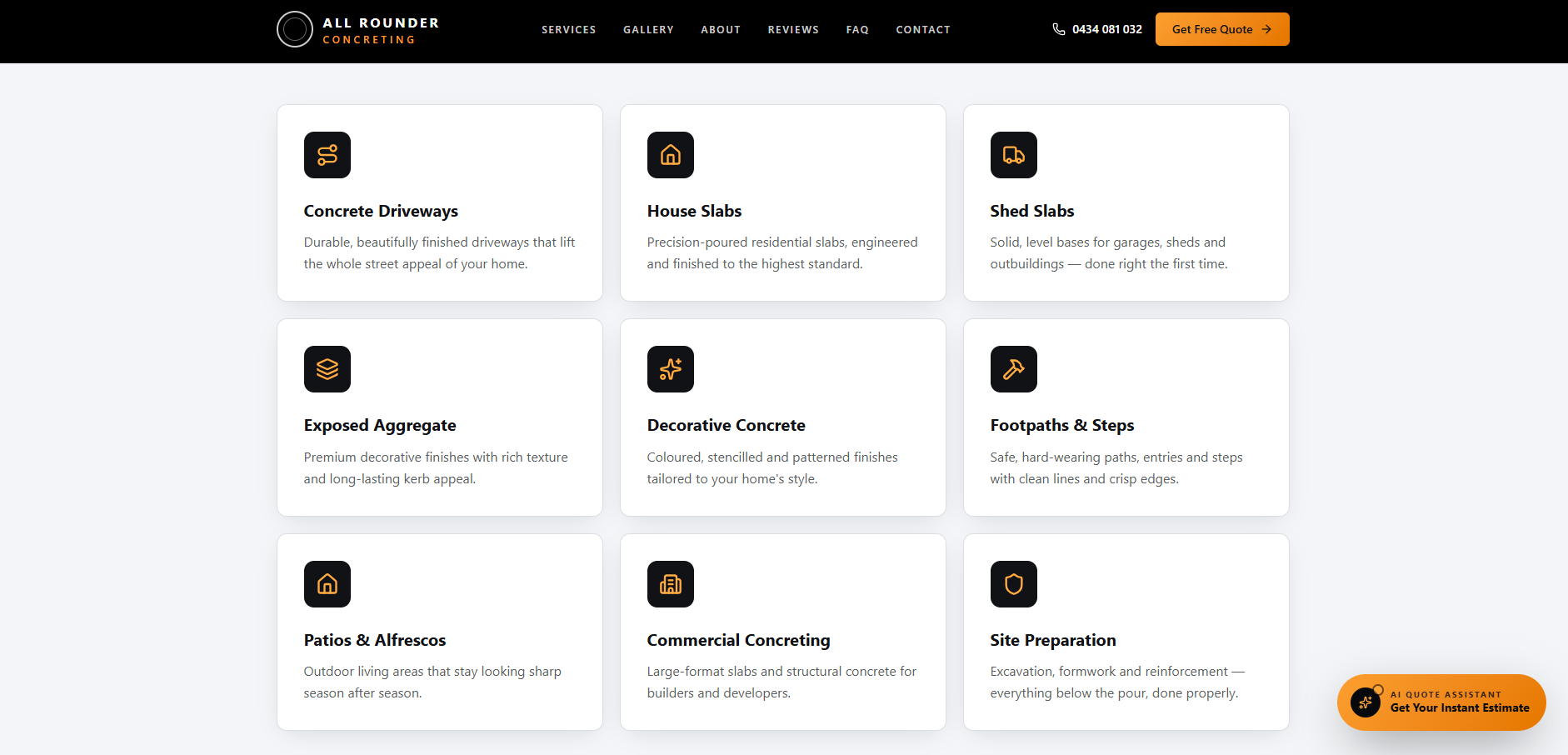Click the 'Excavation, formwork and reinforcement' description
The image size is (1568, 755).
[1117, 682]
